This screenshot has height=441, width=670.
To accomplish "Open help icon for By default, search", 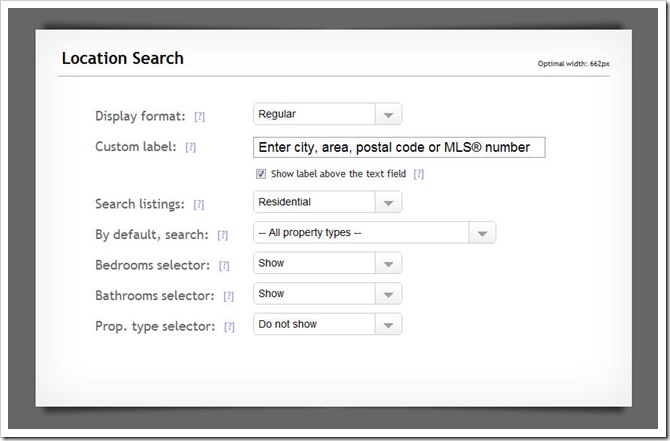I will click(x=223, y=235).
